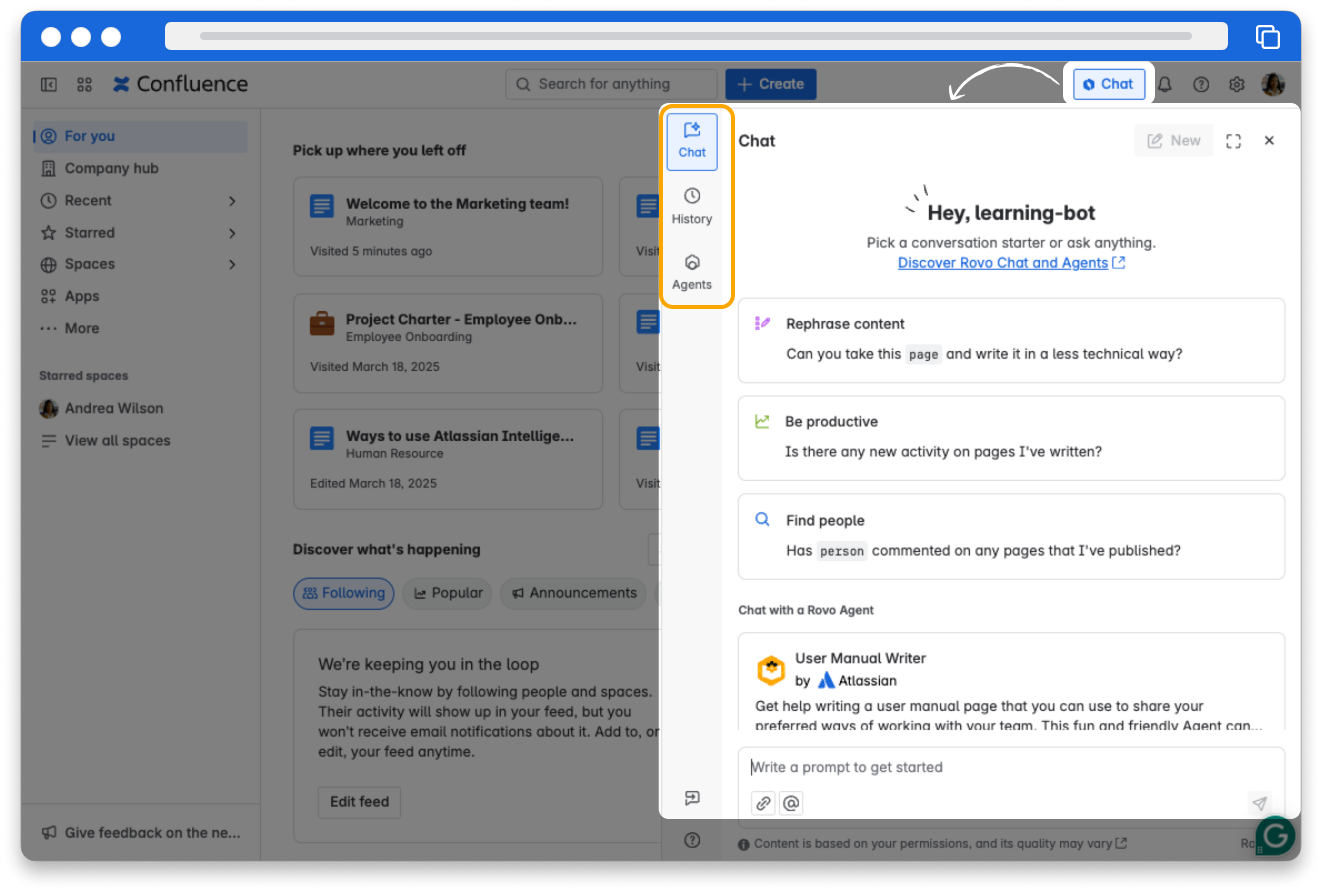Image resolution: width=1322 pixels, height=892 pixels.
Task: Choose the Be productive conversation starter
Action: tap(1011, 438)
